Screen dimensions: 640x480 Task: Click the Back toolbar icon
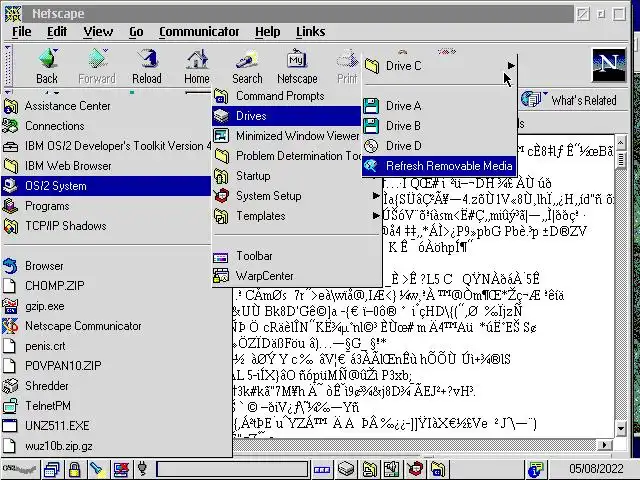(x=48, y=58)
